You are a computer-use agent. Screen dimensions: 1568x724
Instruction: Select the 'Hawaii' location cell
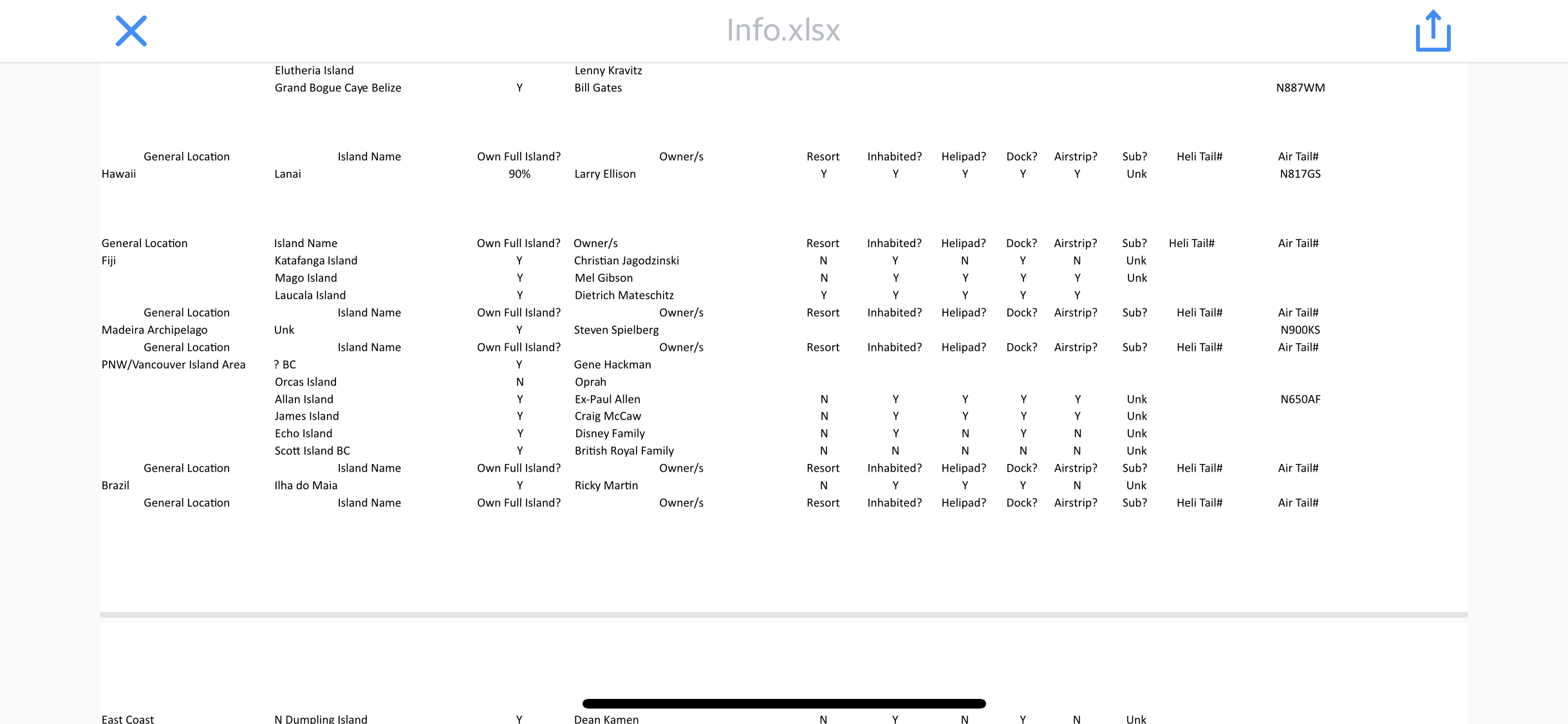point(118,174)
